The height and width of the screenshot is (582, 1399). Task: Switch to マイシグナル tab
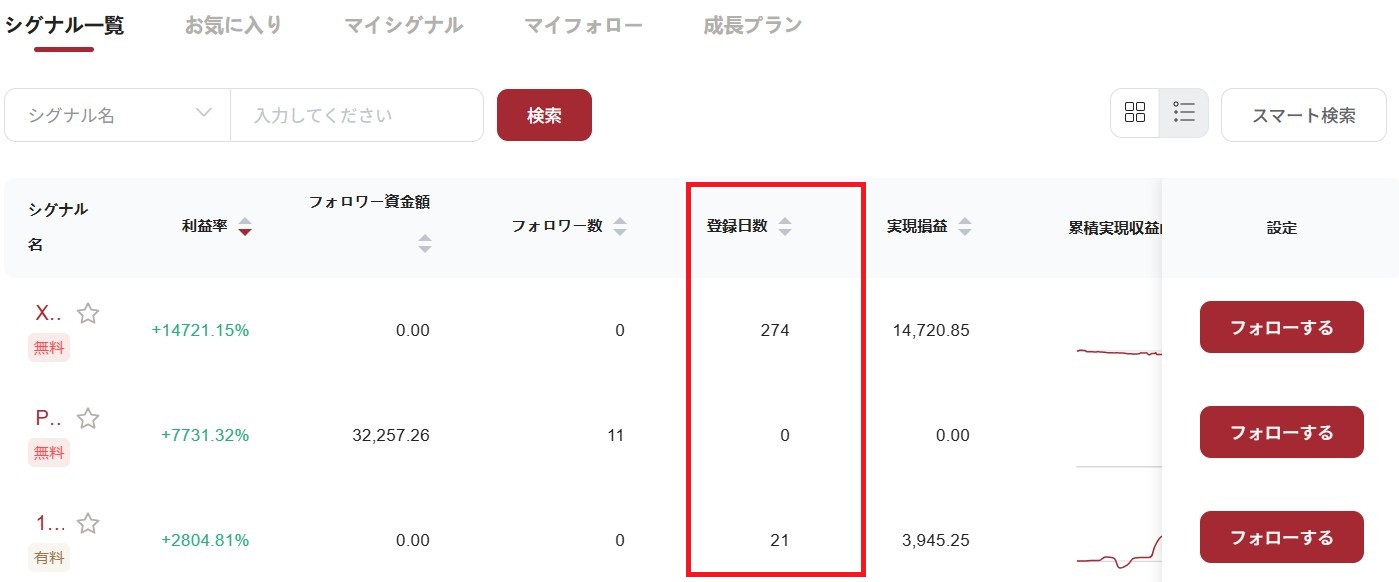(x=403, y=26)
